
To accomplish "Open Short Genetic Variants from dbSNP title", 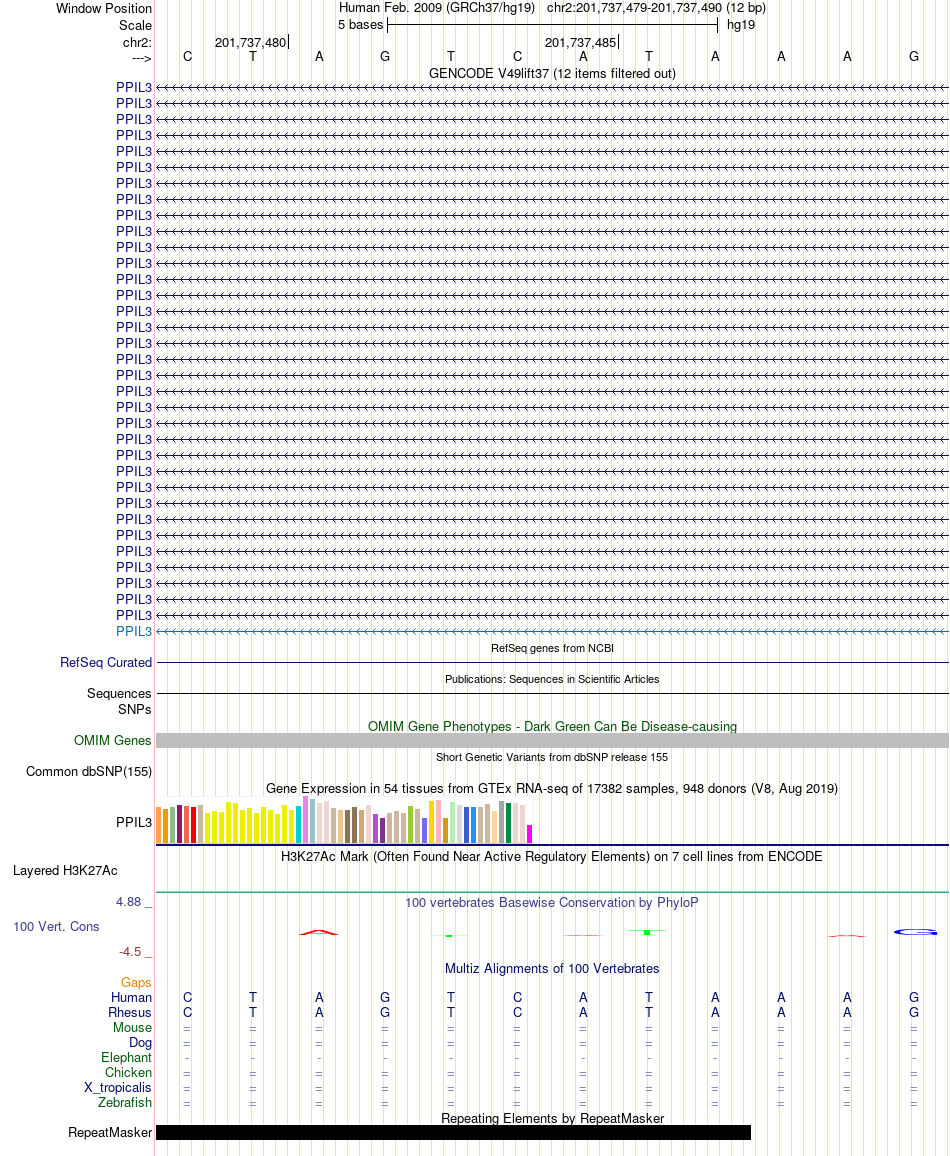I will point(552,757).
